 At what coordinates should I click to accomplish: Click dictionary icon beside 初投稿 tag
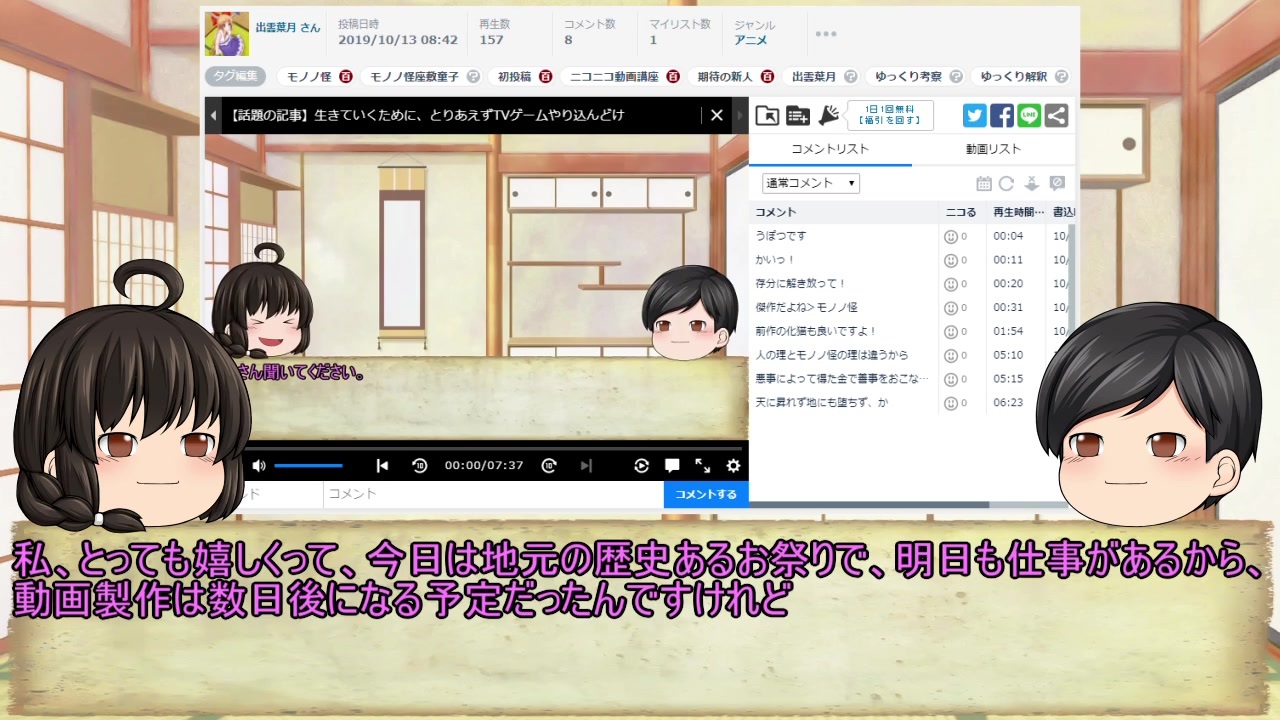[x=545, y=76]
